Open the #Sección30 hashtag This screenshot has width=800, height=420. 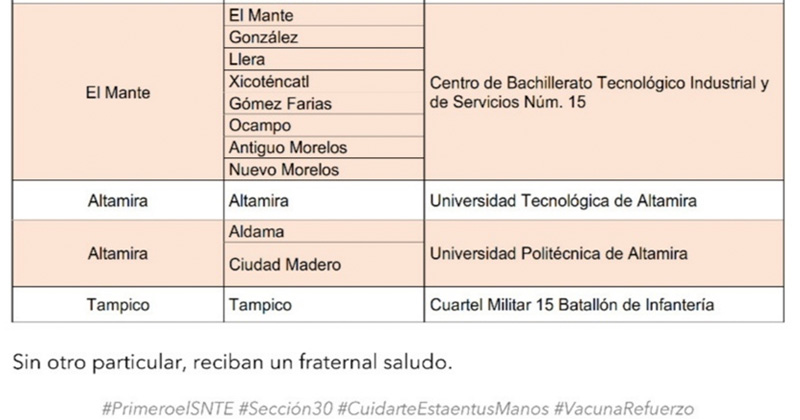click(x=286, y=409)
